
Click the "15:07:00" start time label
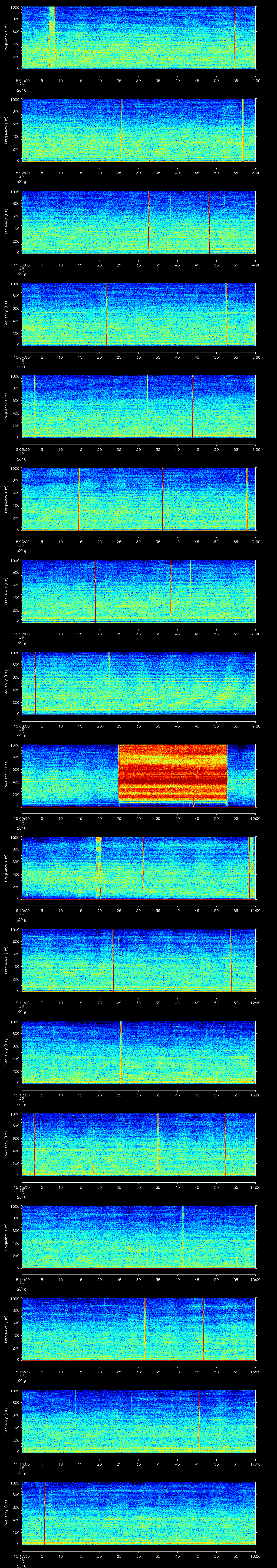coord(21,634)
